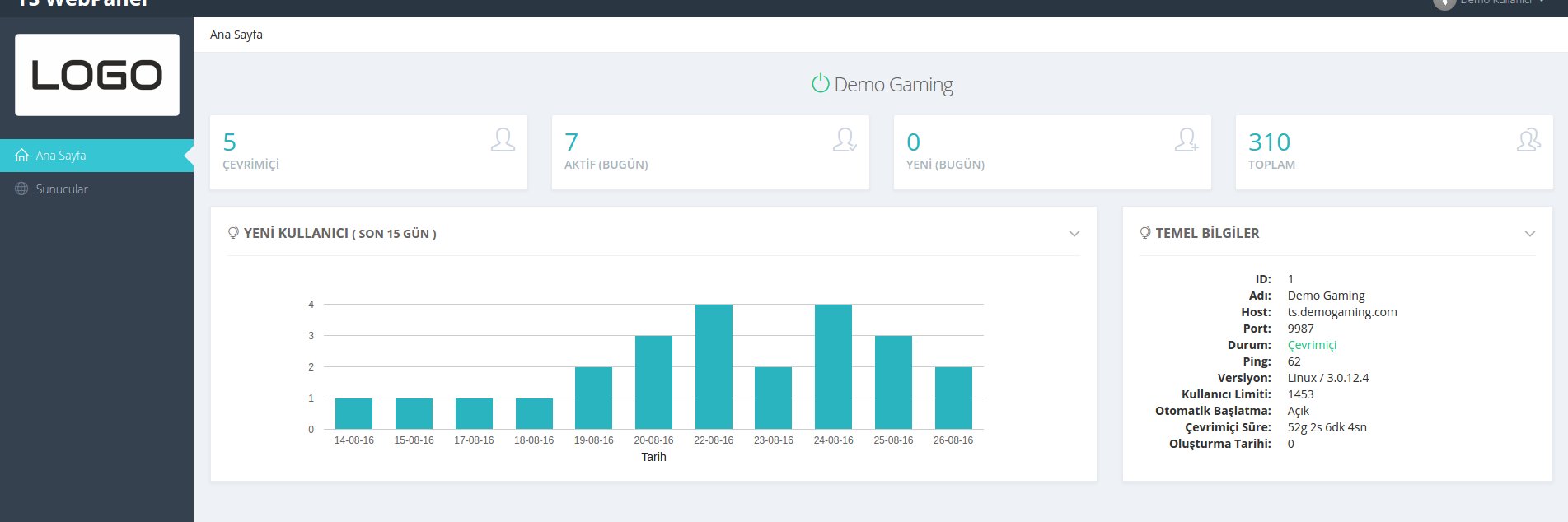The width and height of the screenshot is (1568, 522).
Task: Click the chart bar for 24-08-16
Action: (833, 367)
